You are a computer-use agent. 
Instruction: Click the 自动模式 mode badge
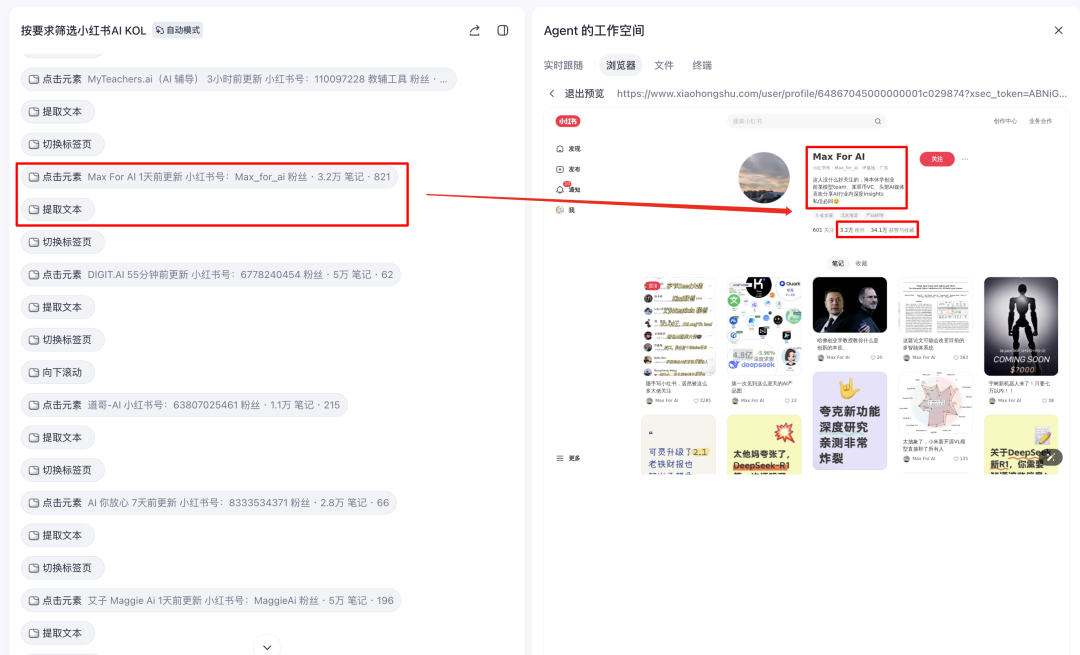click(178, 30)
